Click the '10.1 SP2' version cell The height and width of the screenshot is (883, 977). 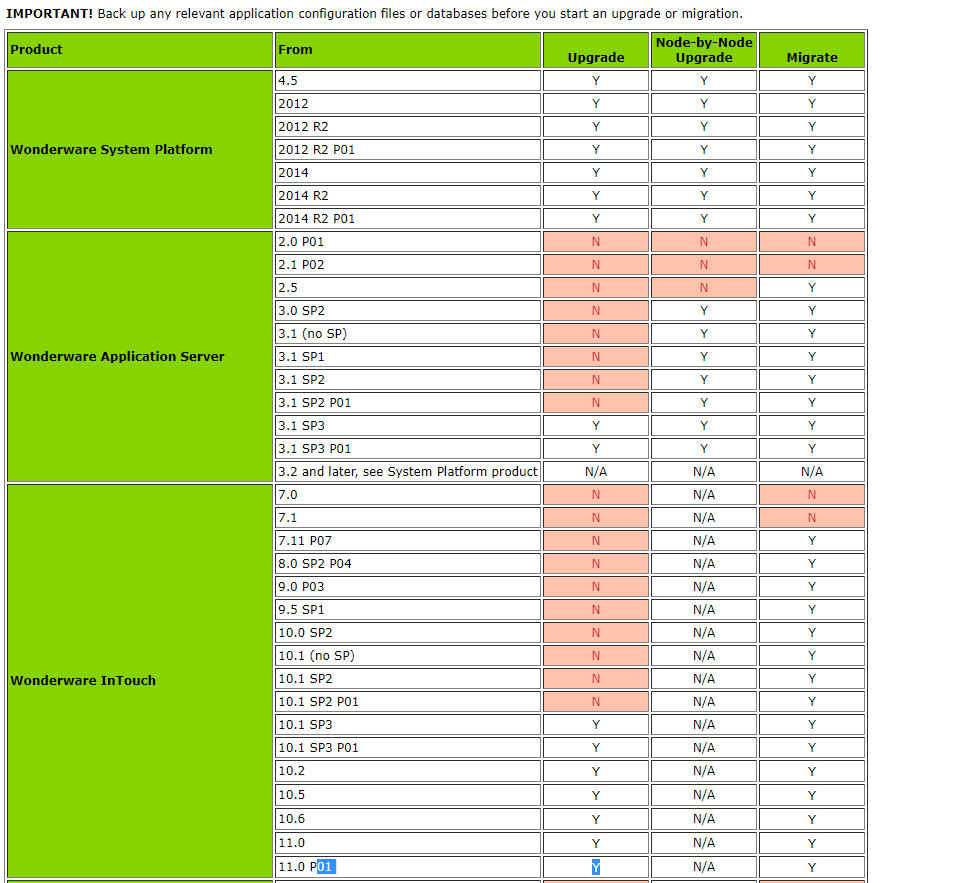click(407, 679)
